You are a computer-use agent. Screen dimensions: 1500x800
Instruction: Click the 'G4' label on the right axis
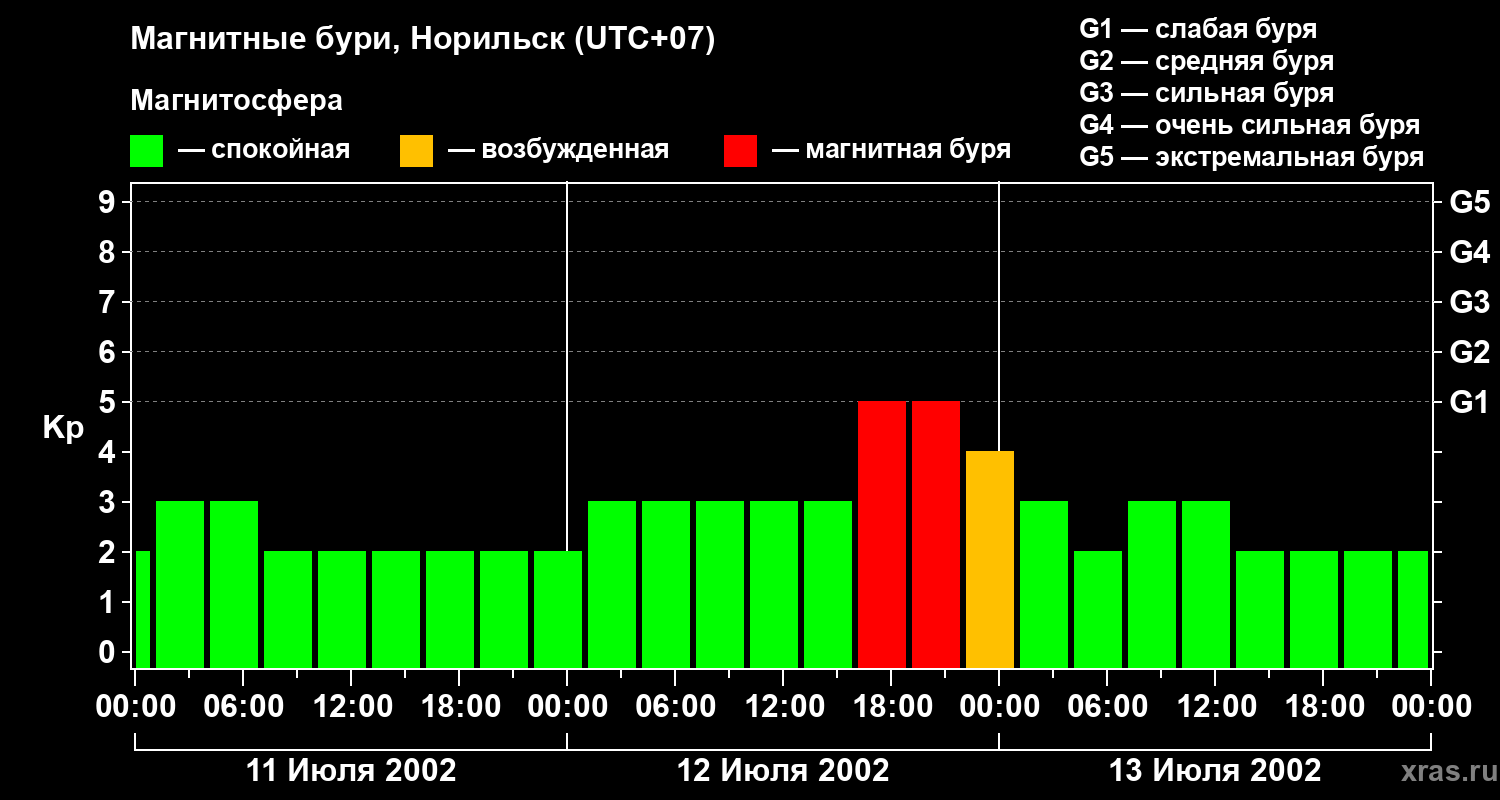1469,252
